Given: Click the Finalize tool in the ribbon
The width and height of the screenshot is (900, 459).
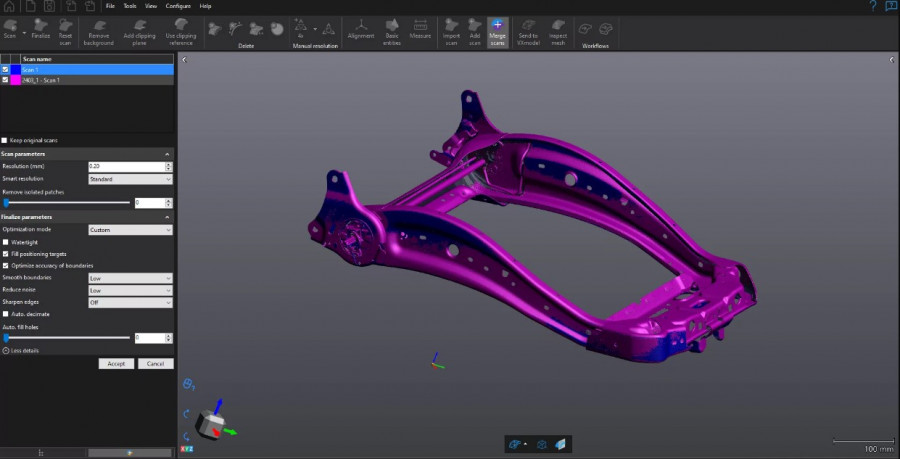Looking at the screenshot, I should [41, 30].
